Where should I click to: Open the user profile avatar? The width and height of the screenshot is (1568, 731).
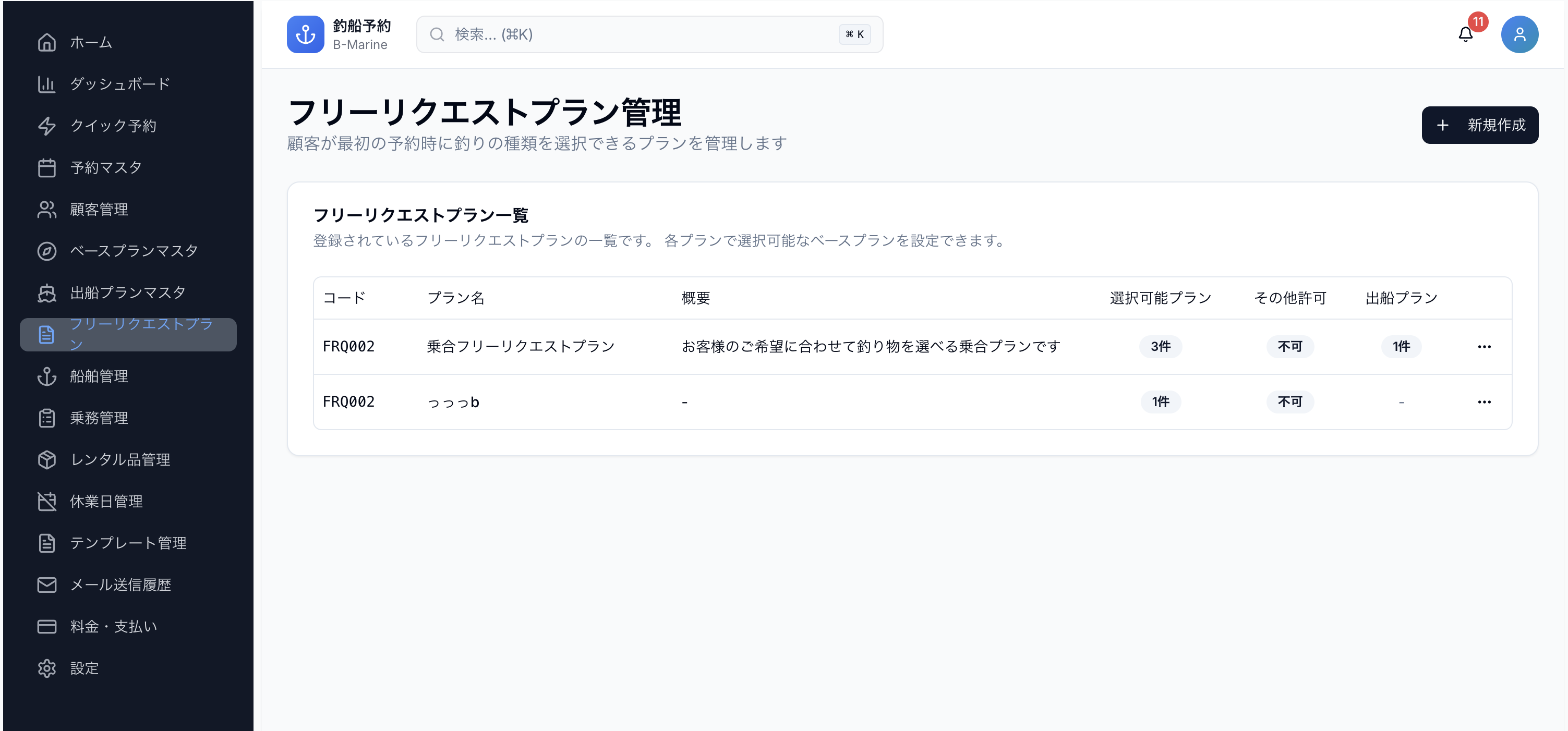coord(1518,35)
